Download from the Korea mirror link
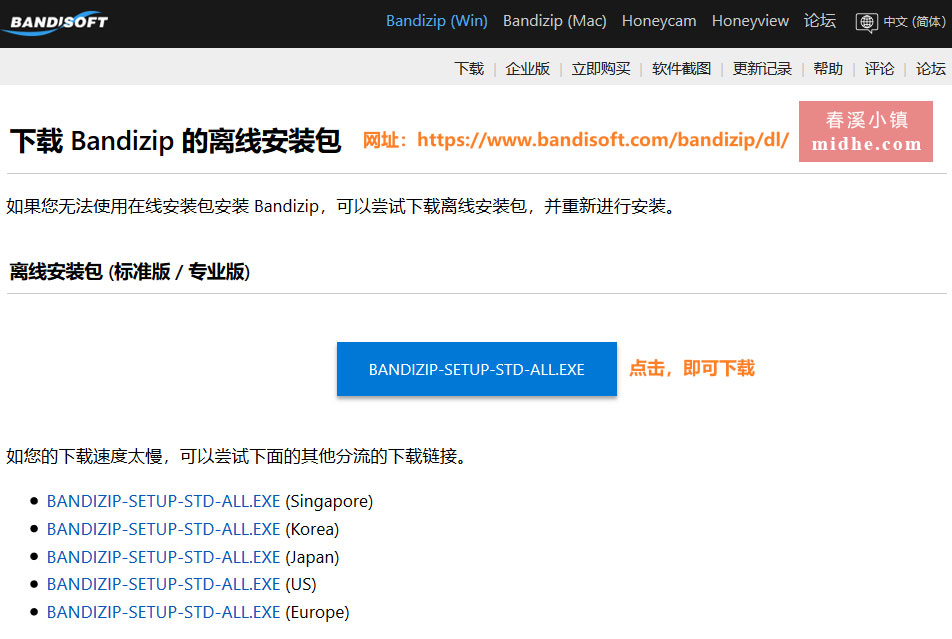Image resolution: width=952 pixels, height=639 pixels. pos(163,529)
